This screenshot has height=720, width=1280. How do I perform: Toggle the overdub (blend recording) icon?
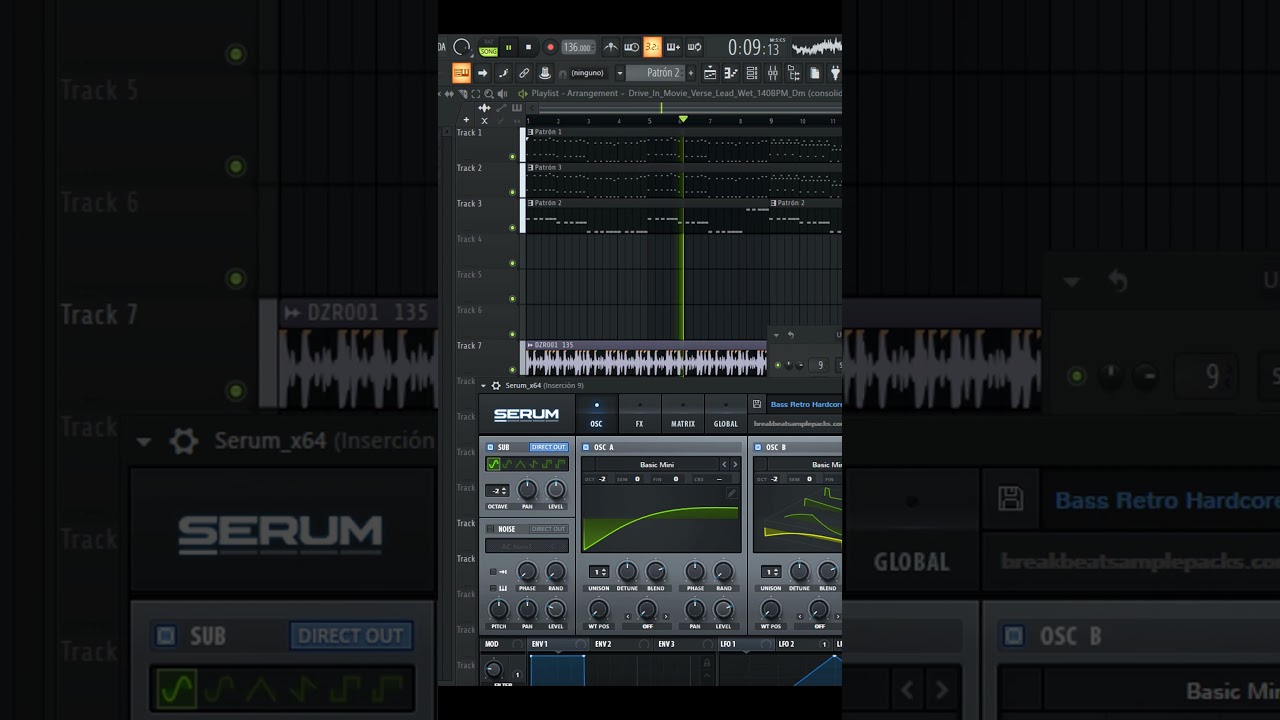point(673,47)
